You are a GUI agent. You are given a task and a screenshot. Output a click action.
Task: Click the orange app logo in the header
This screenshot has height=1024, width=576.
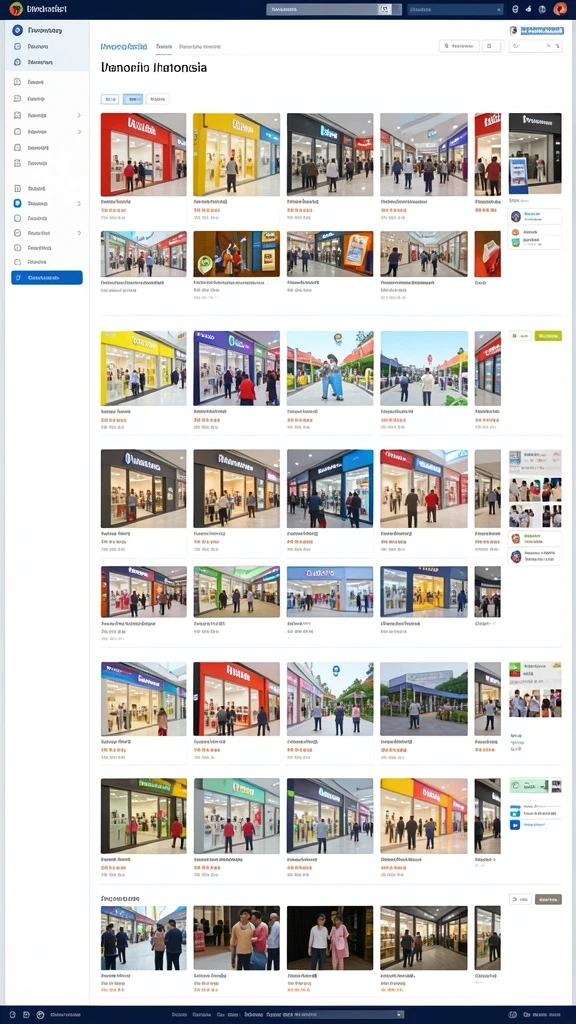pos(16,9)
